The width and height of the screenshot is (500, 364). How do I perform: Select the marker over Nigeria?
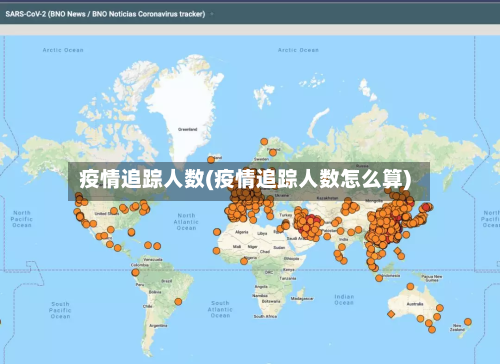tap(244, 261)
